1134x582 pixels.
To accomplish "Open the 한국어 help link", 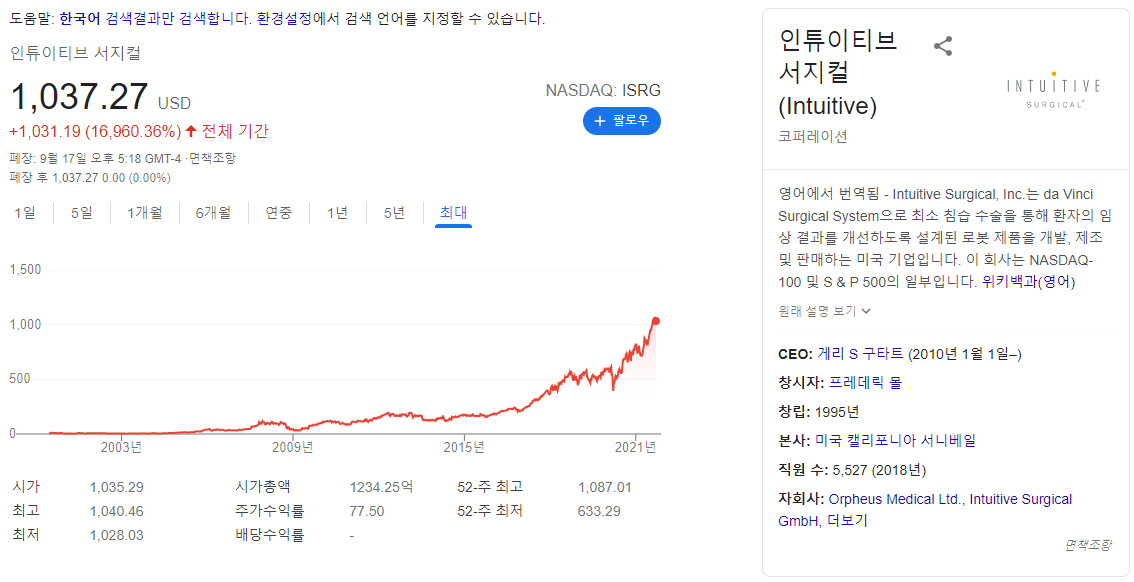I will [80, 19].
